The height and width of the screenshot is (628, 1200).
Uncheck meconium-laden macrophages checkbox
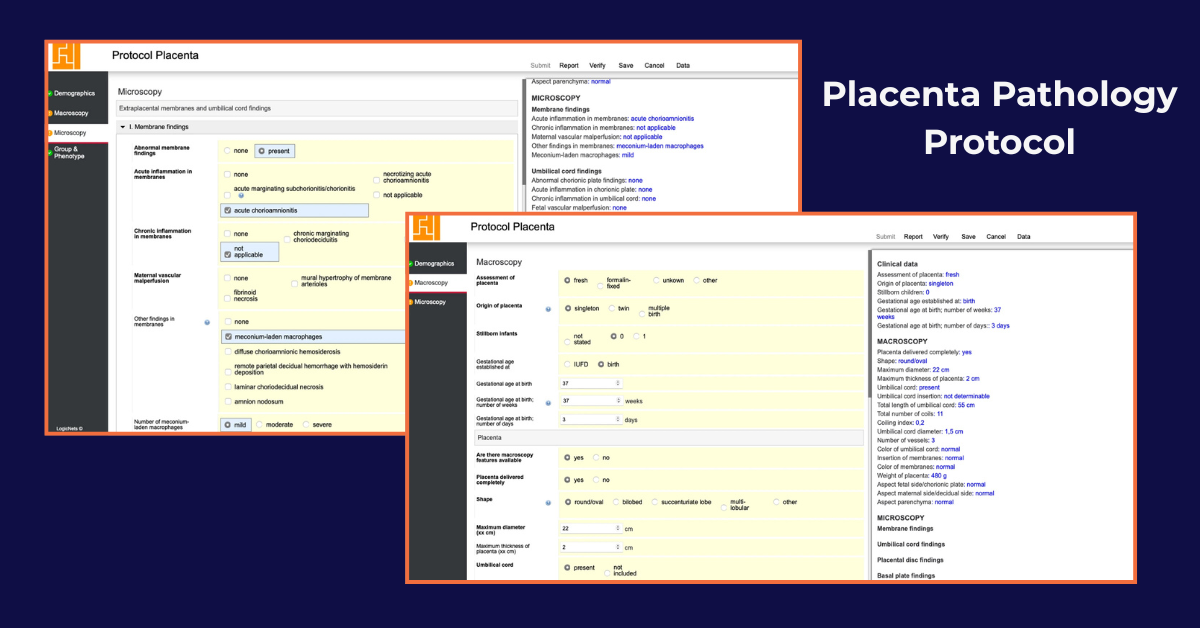coord(229,337)
